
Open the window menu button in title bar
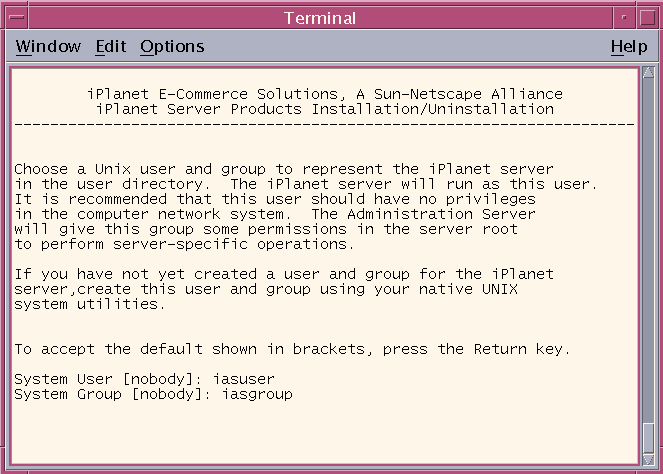tap(17, 17)
